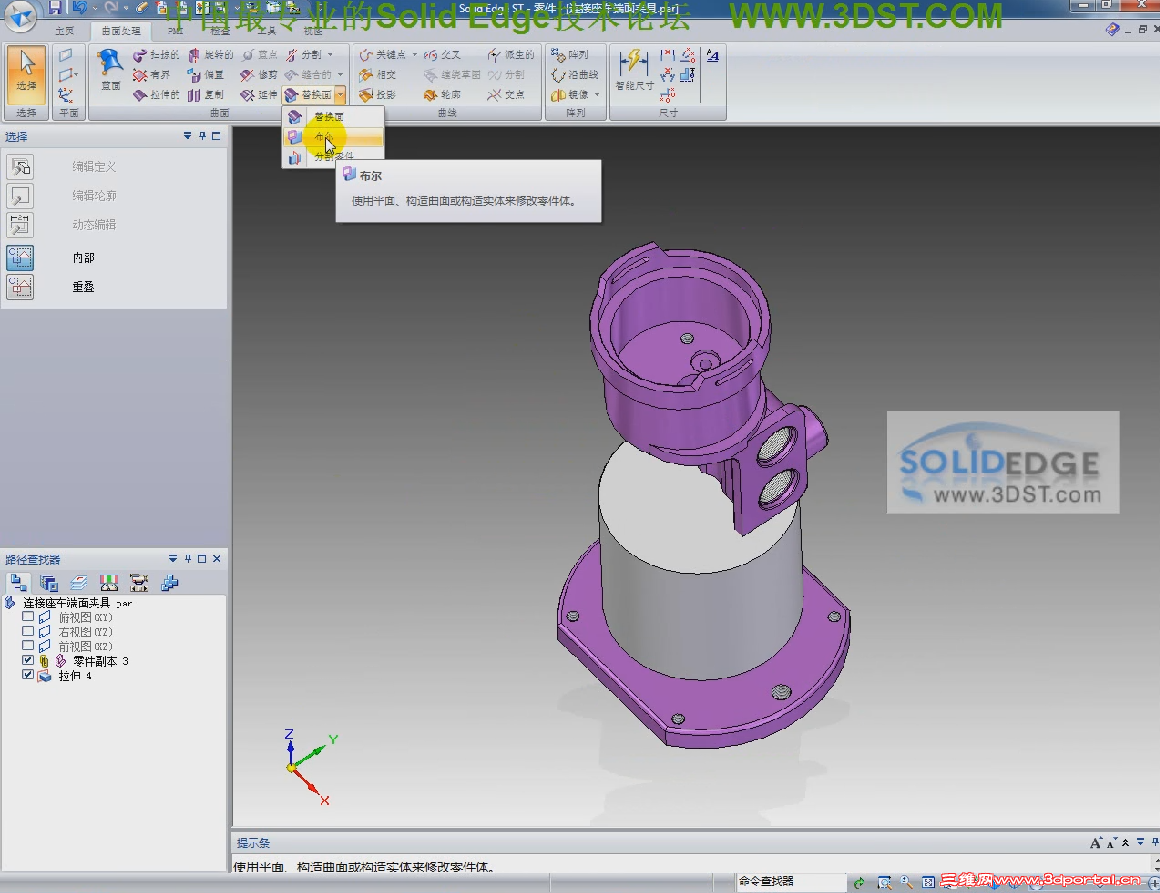The height and width of the screenshot is (893, 1160).
Task: Click the 替换面 Replace Face ribbon button
Action: coord(308,95)
